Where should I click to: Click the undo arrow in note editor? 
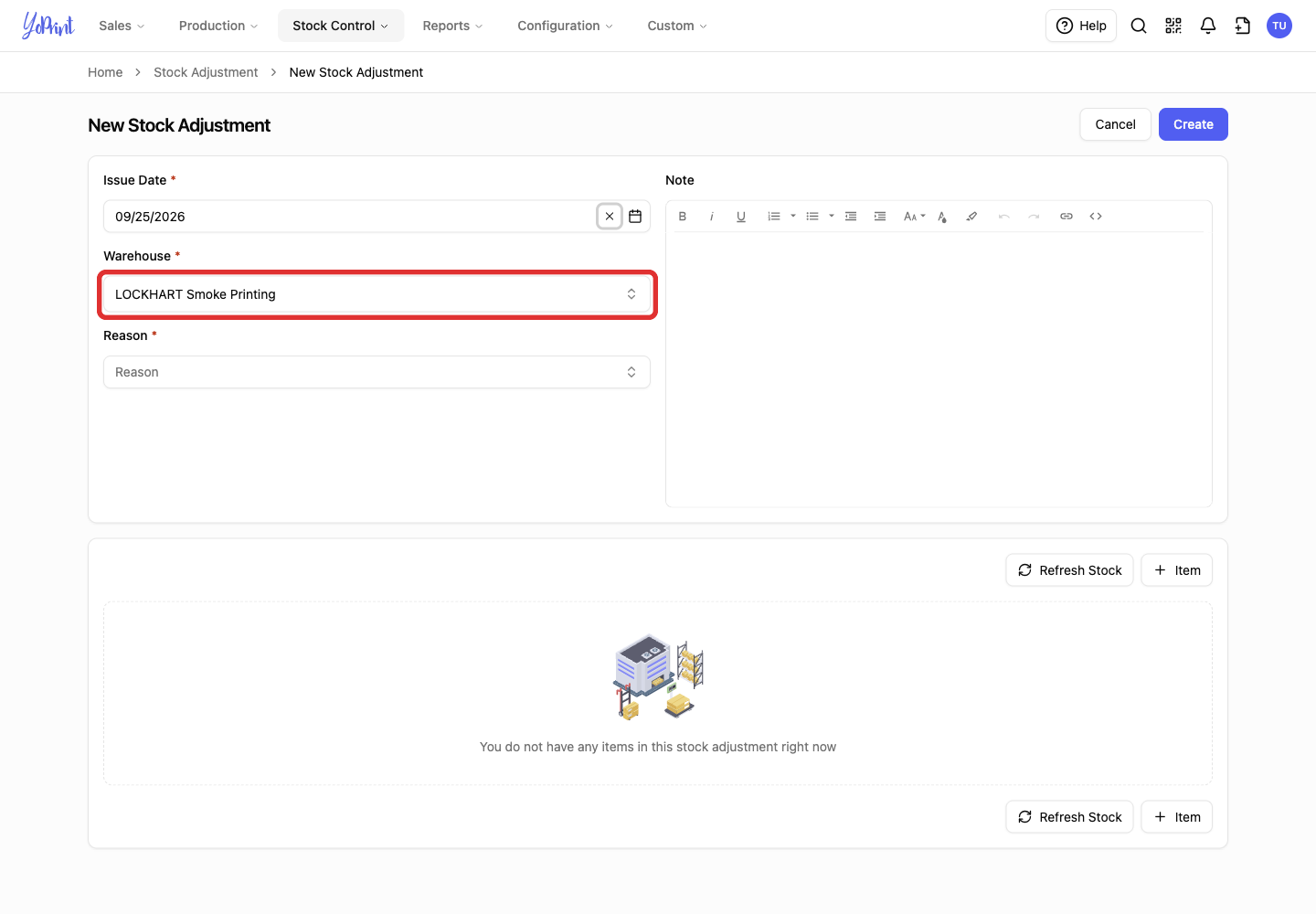pyautogui.click(x=1004, y=217)
